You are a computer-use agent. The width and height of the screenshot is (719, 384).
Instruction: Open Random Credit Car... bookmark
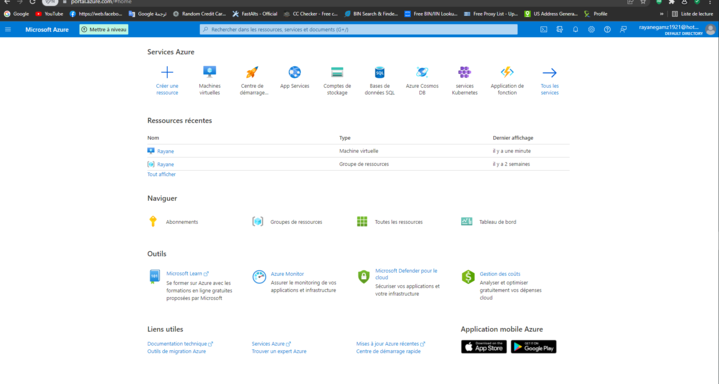[x=199, y=14]
